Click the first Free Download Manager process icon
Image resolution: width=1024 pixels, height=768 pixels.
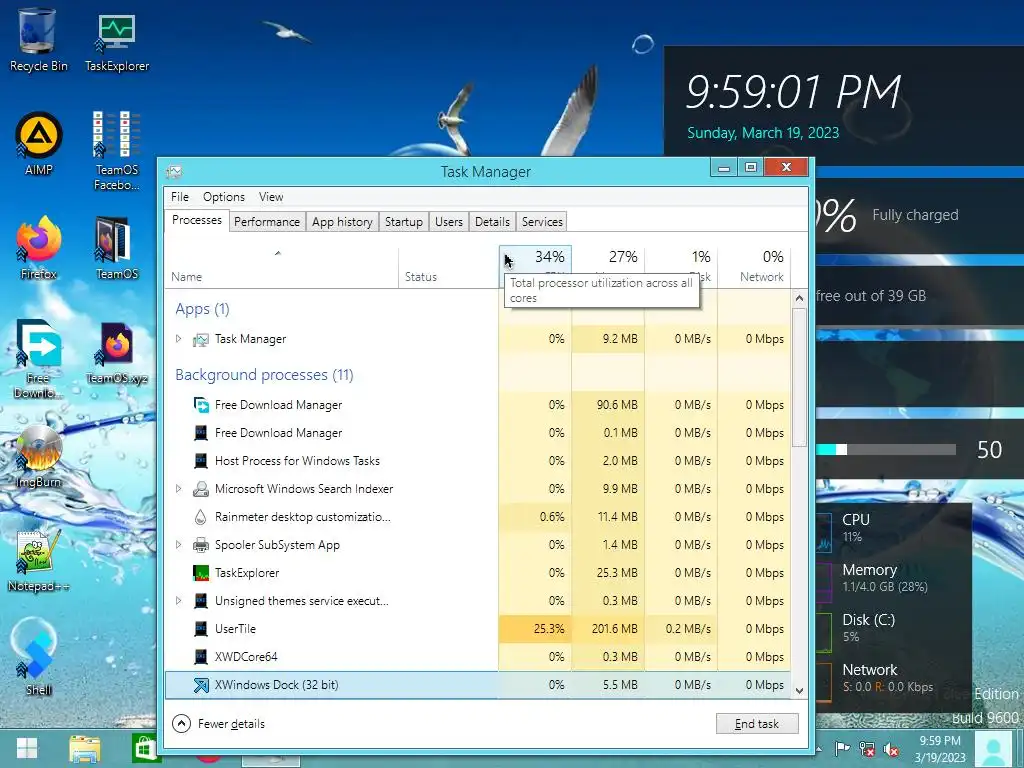[x=201, y=405]
